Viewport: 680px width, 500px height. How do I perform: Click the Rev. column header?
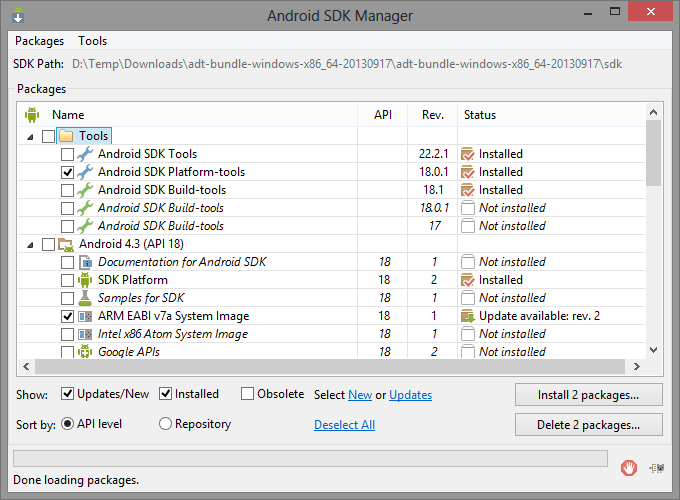tap(433, 115)
